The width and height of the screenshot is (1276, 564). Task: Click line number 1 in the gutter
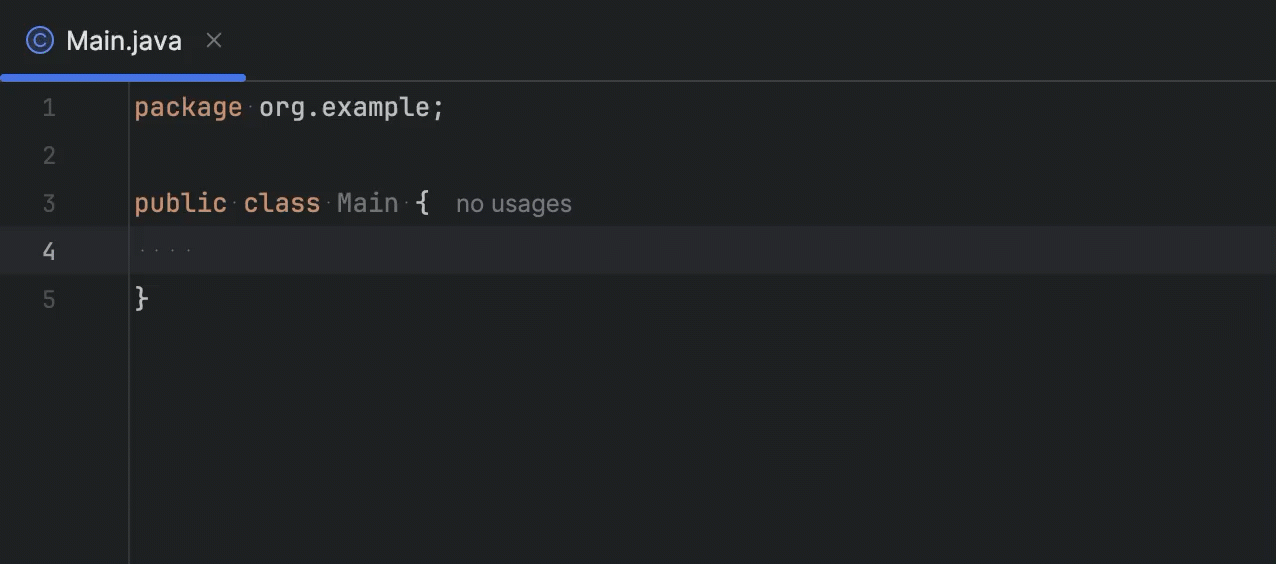point(49,108)
